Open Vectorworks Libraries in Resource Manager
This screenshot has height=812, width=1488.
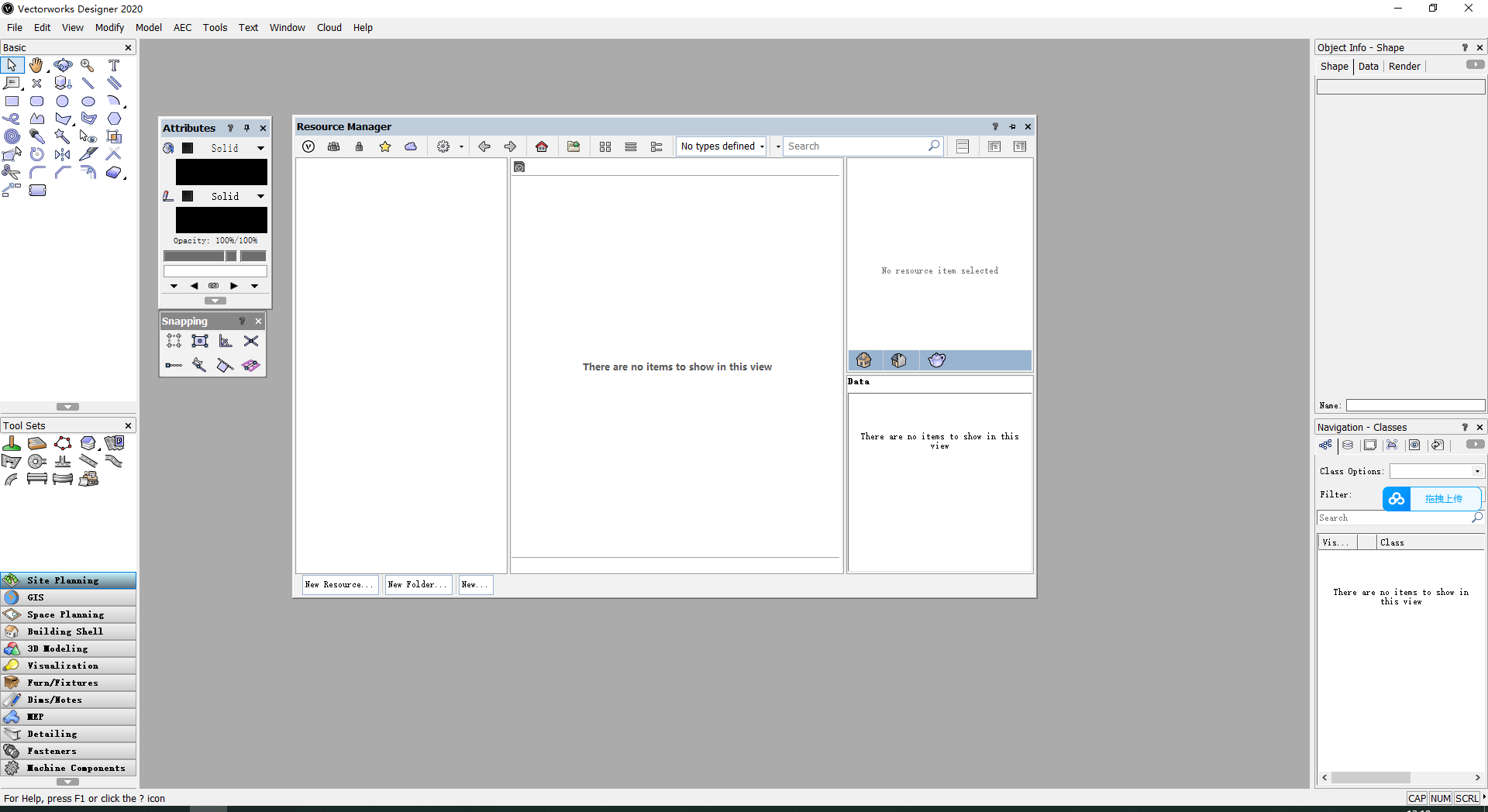pos(308,146)
